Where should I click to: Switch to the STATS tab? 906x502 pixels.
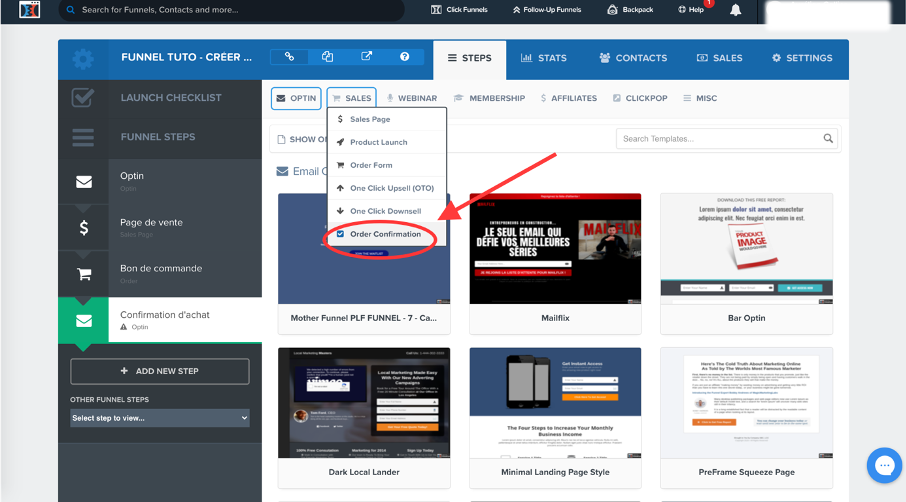pos(544,58)
